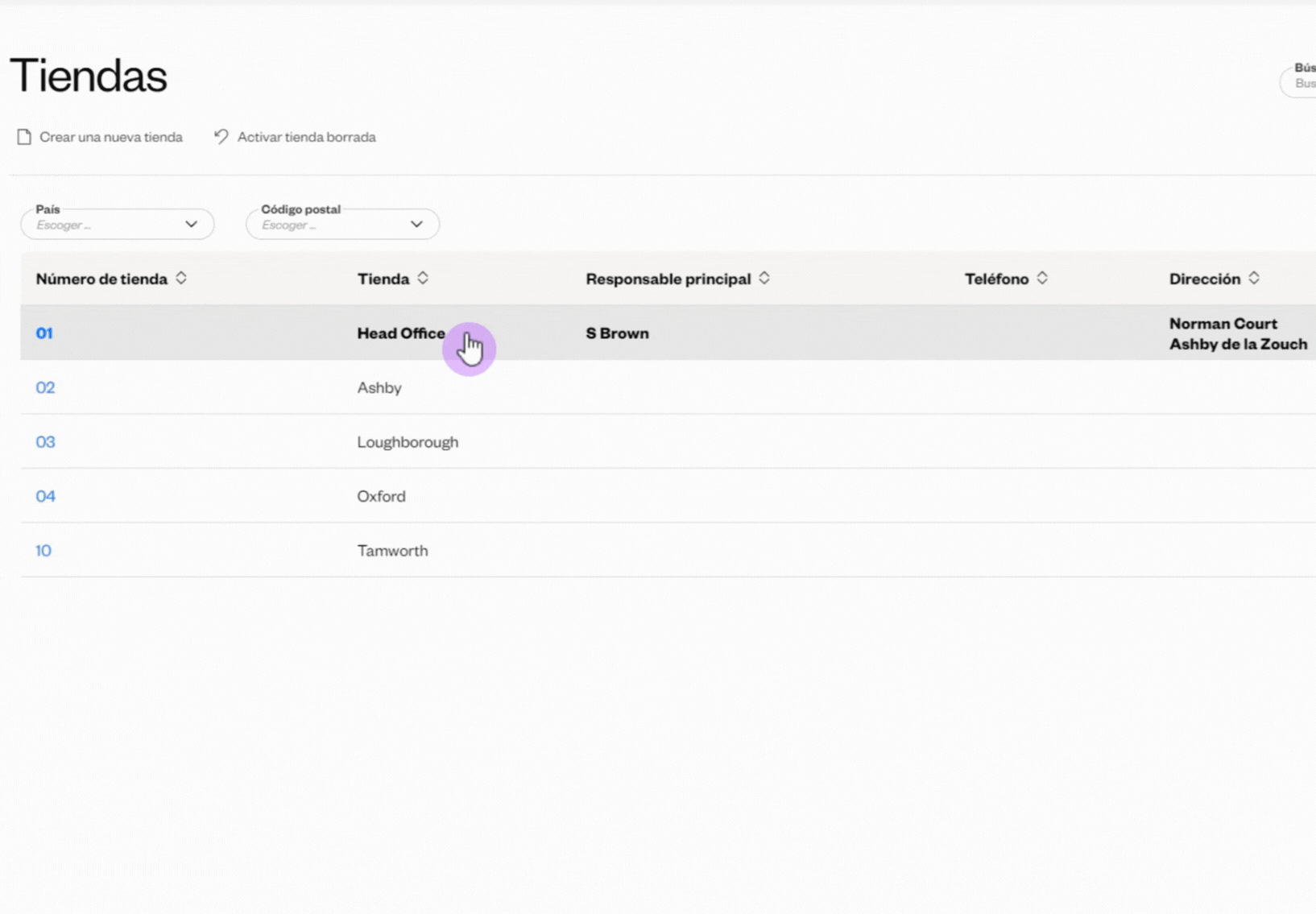The width and height of the screenshot is (1316, 914).
Task: Sort by Dirección column arrows
Action: (x=1254, y=279)
